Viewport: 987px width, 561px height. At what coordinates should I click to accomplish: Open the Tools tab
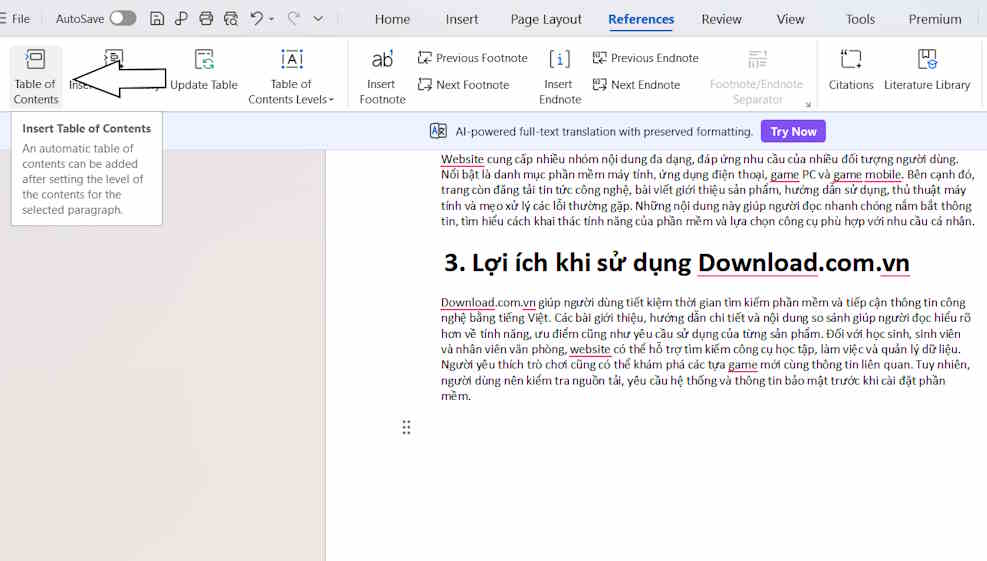[860, 20]
